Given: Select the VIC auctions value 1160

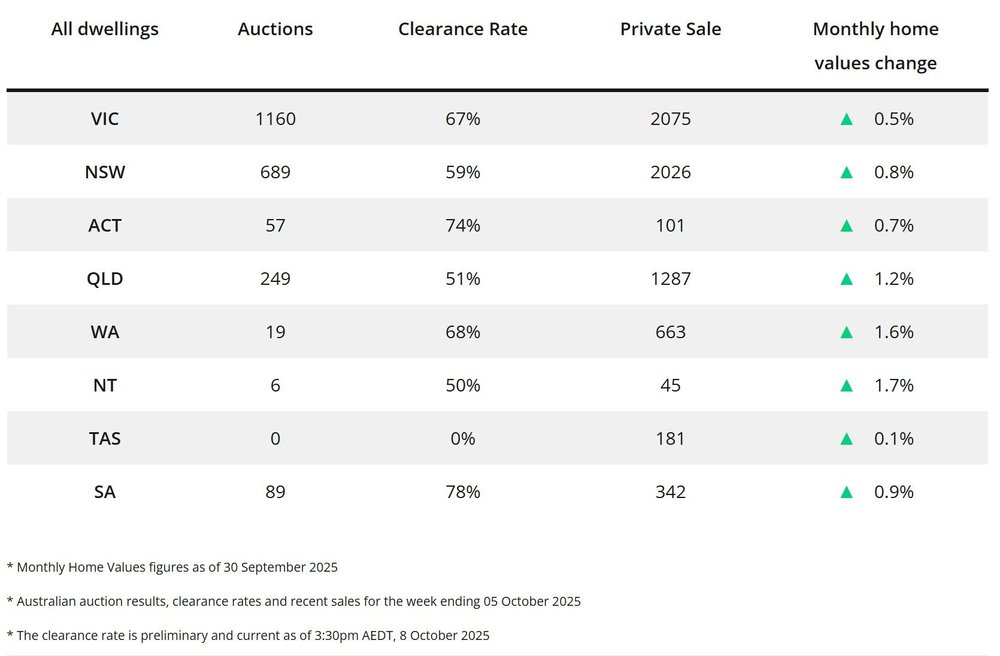Looking at the screenshot, I should 276,119.
